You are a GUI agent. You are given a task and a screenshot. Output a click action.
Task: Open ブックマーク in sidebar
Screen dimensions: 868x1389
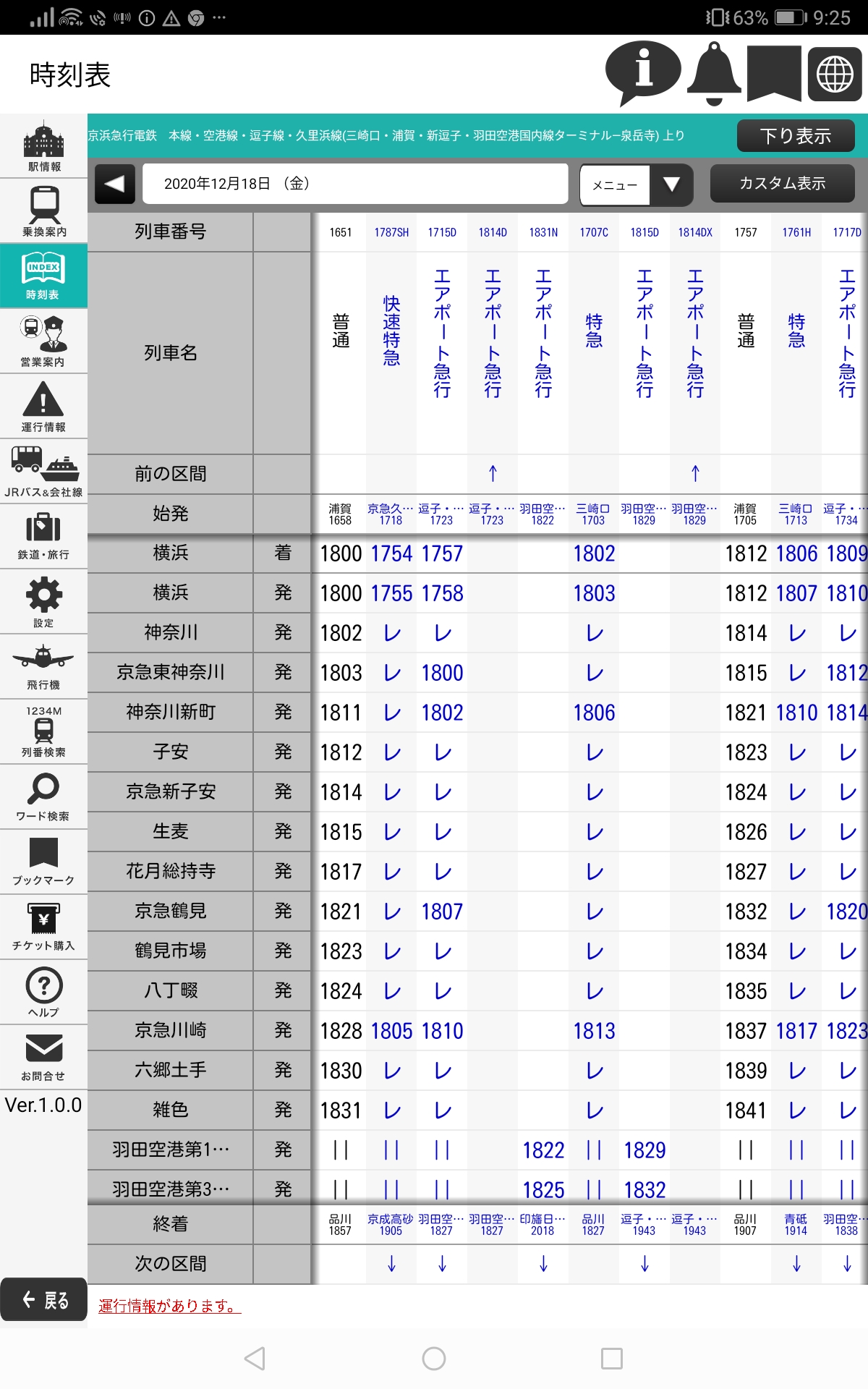[x=43, y=862]
